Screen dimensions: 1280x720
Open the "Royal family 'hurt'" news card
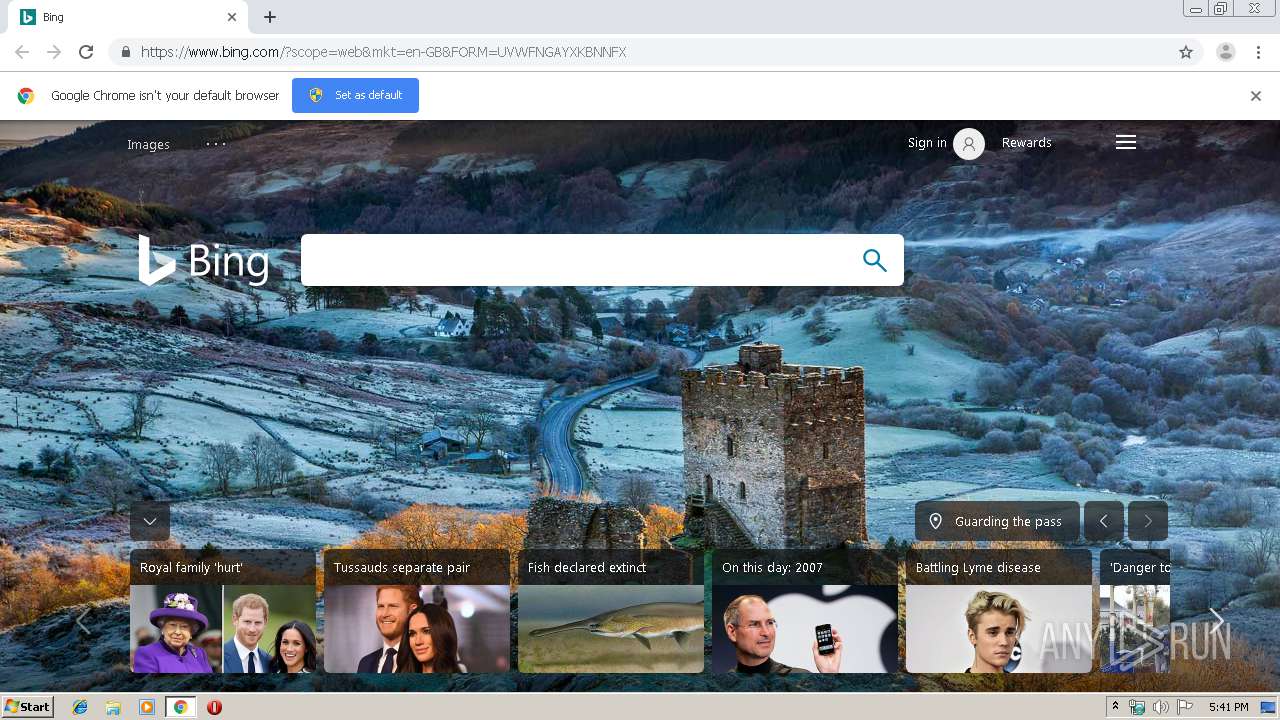coord(223,611)
